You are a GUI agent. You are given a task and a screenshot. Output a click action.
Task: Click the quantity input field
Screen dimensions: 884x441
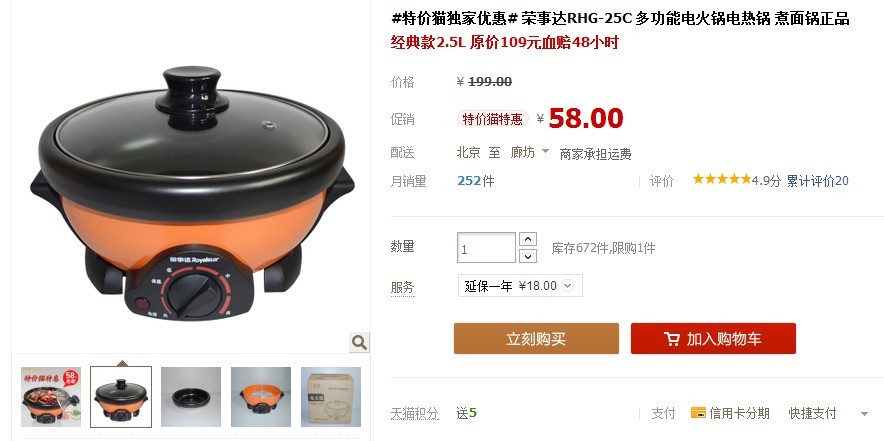click(x=486, y=248)
